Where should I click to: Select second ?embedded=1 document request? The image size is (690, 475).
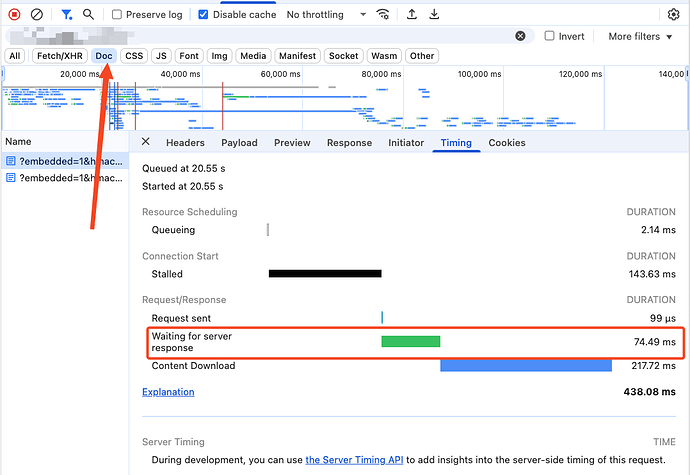pyautogui.click(x=65, y=178)
